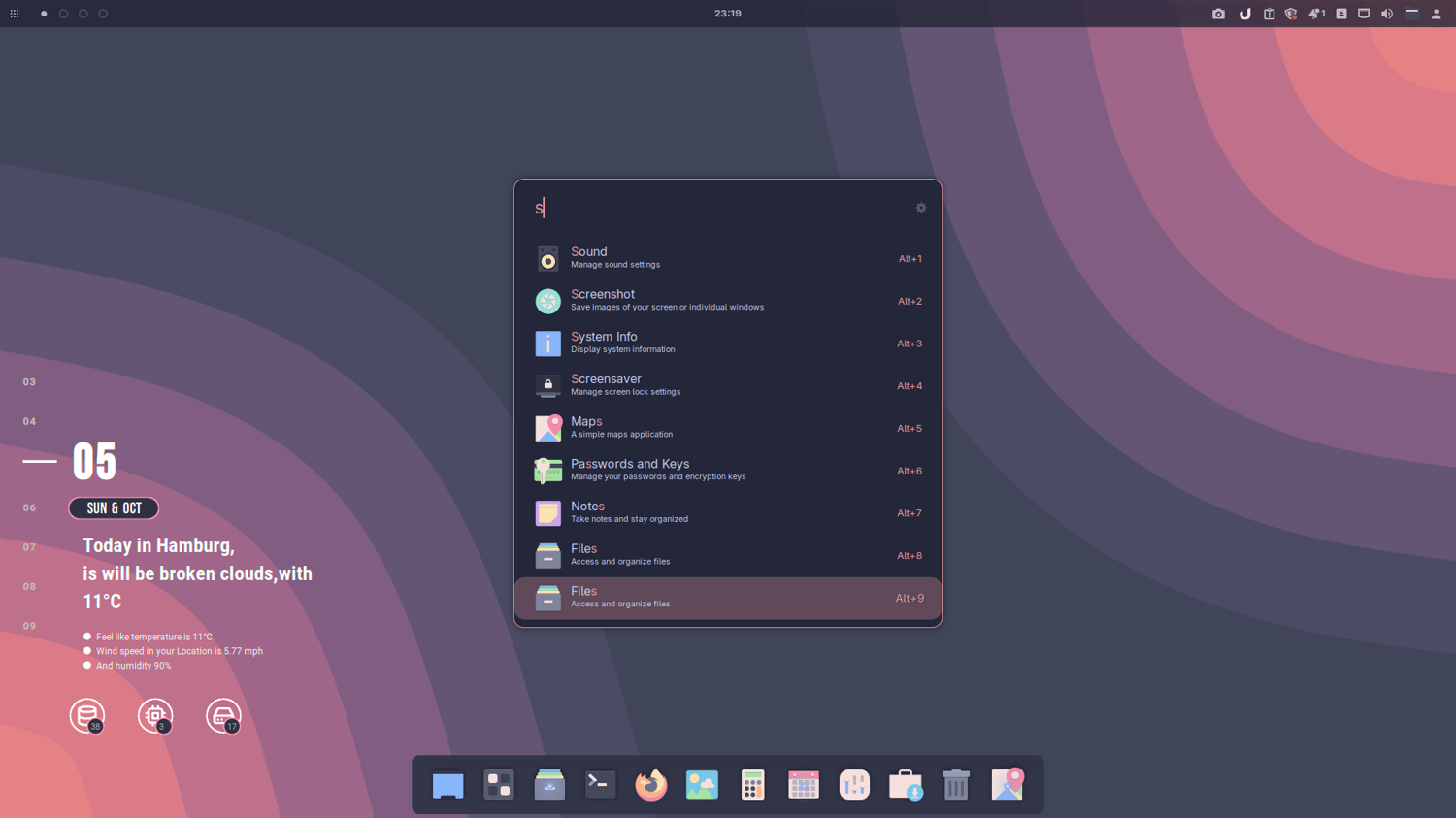1456x818 pixels.
Task: Open the software installer bag dock icon
Action: [x=906, y=785]
